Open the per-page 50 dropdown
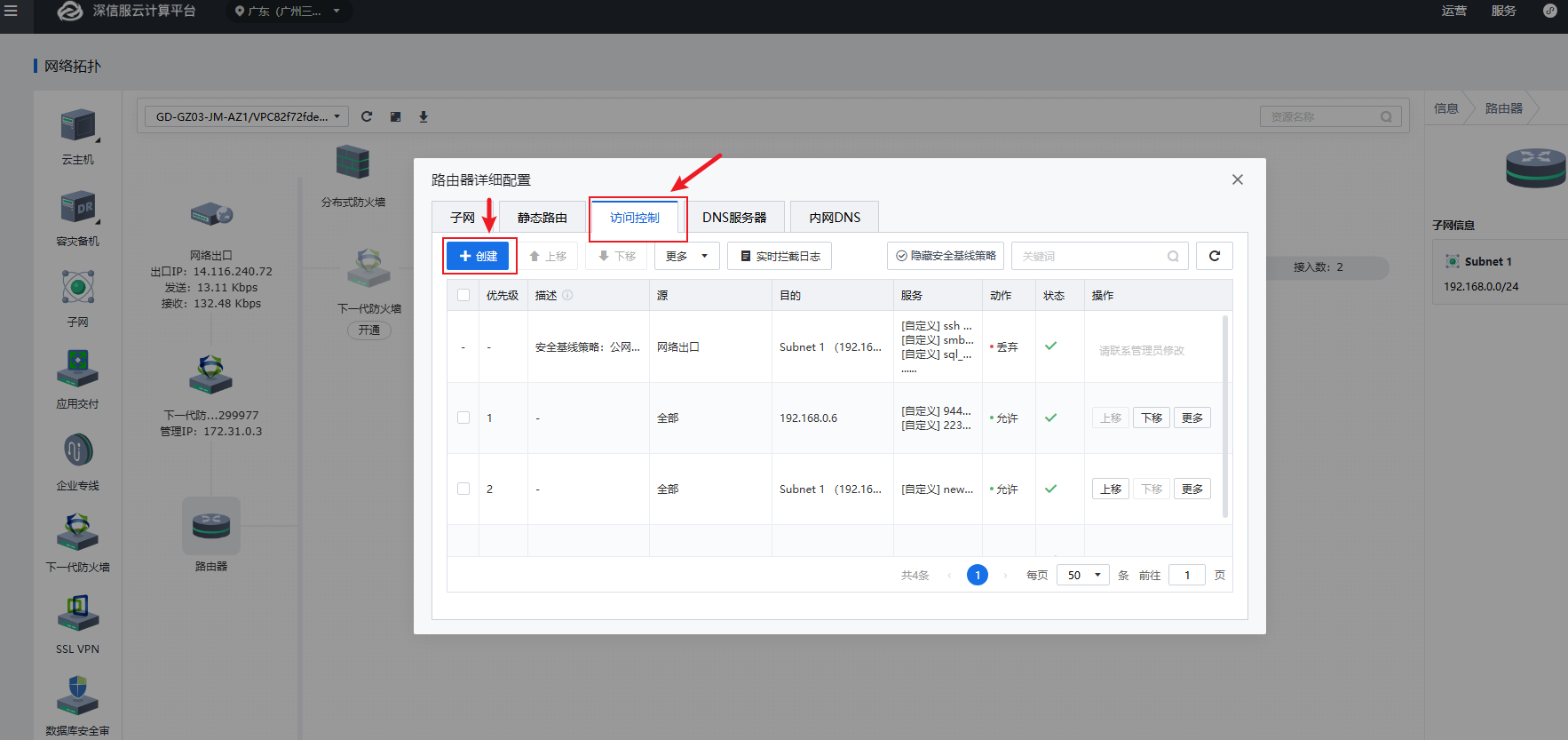Screen dimensions: 1568x740 coord(1082,575)
